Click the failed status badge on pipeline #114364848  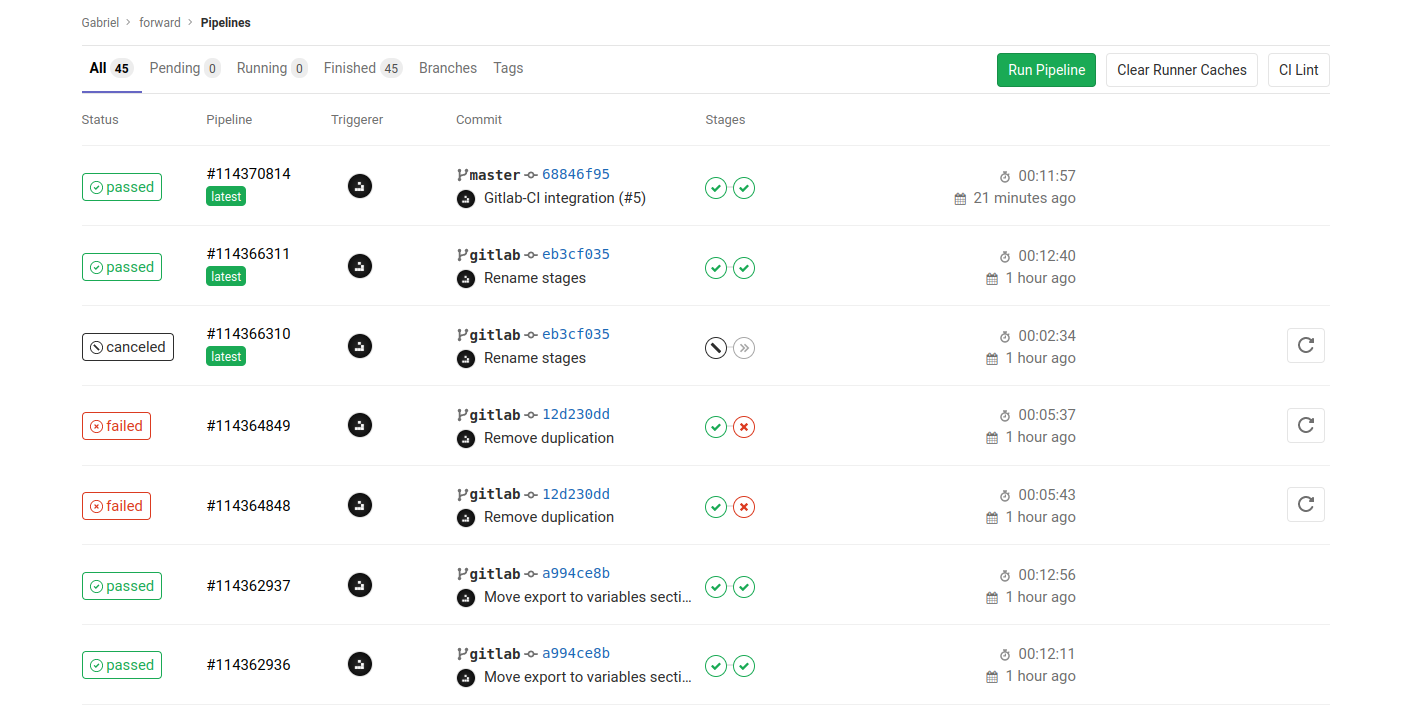coord(116,506)
